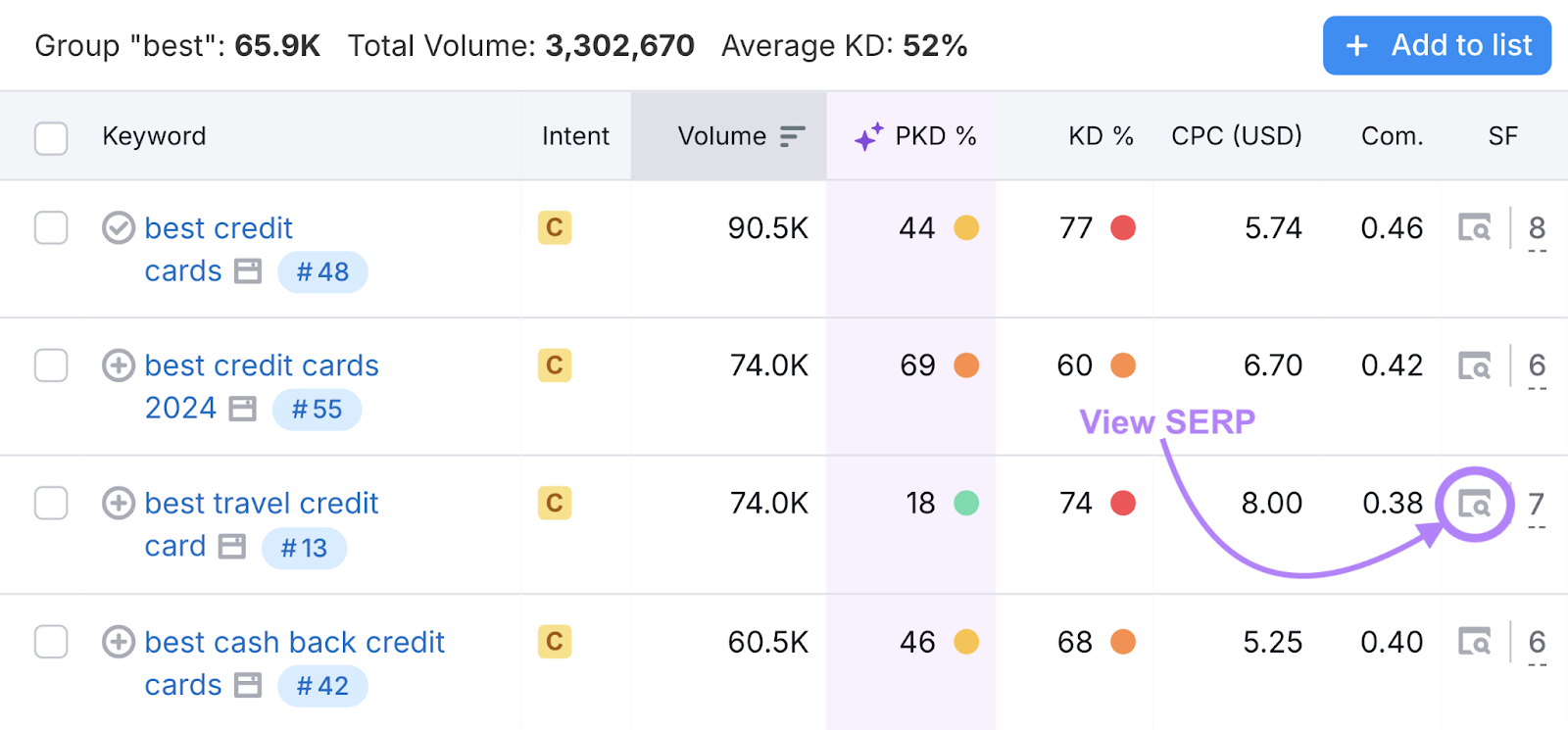Open the best cash back credit cards link
Image resolution: width=1568 pixels, height=730 pixels.
coord(294,643)
